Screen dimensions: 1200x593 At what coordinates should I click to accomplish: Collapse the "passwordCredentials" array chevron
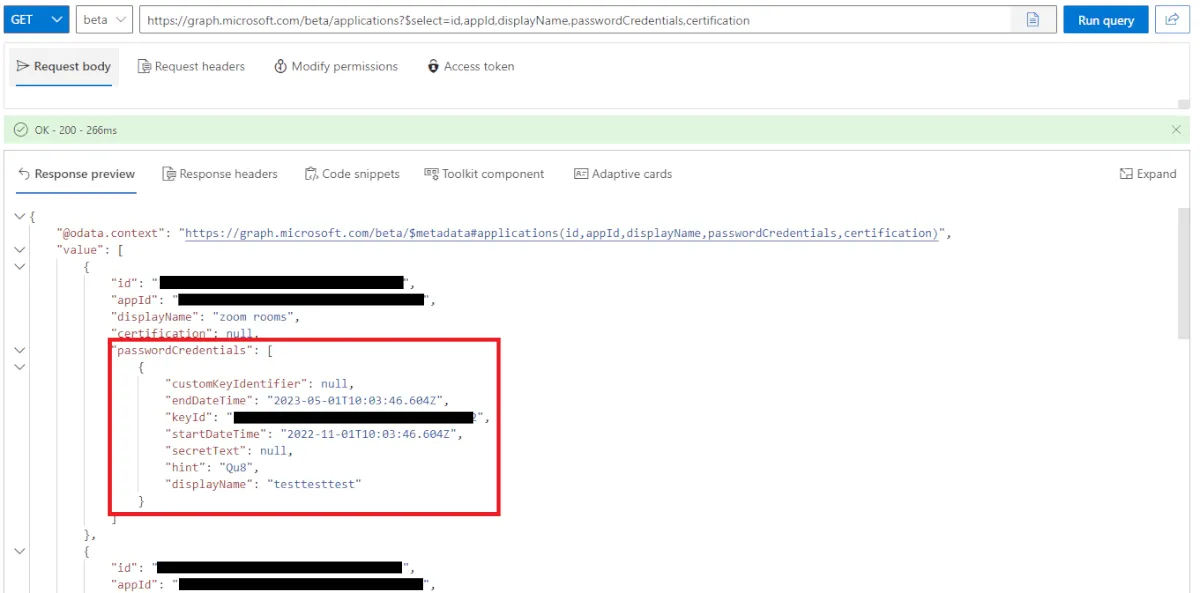coord(20,351)
